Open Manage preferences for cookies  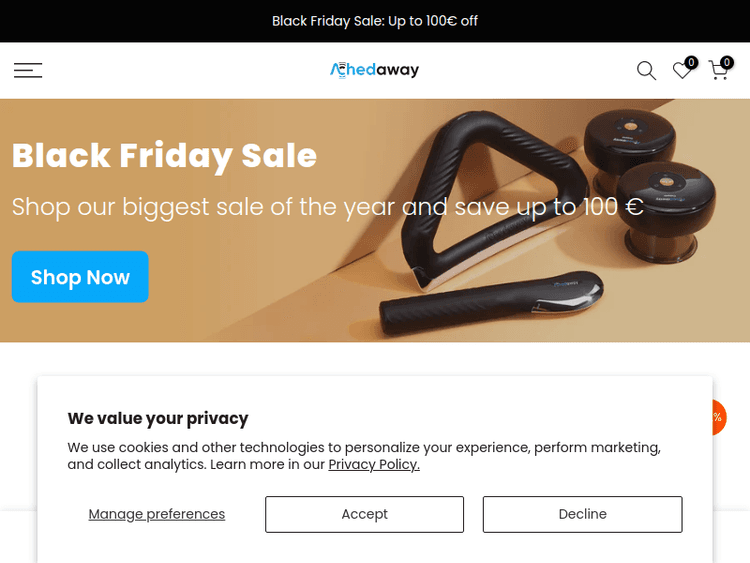coord(157,514)
